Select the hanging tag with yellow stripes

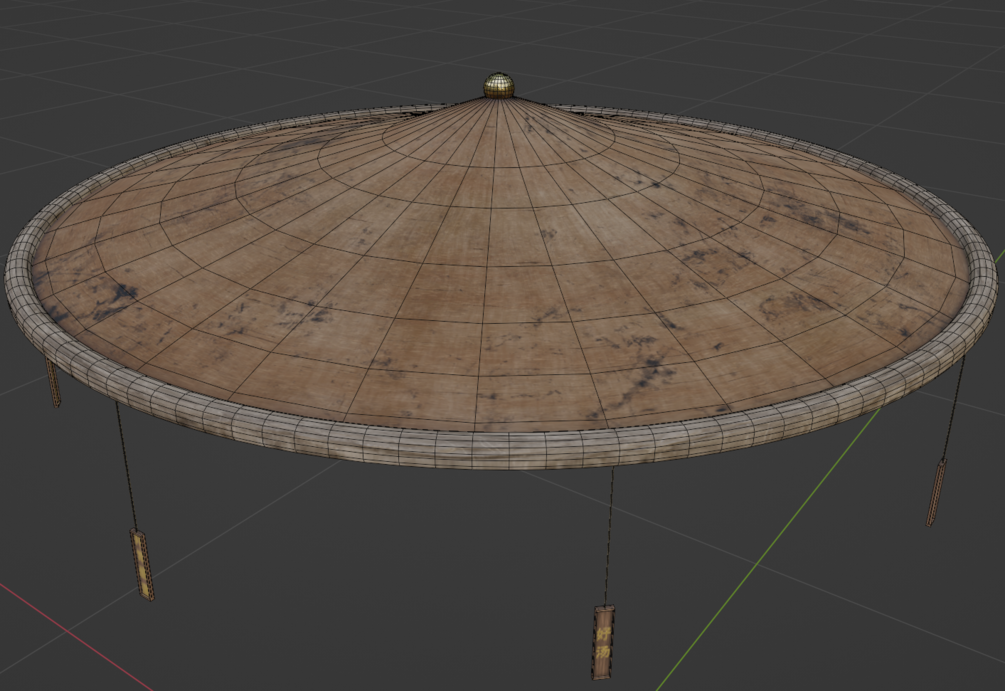(142, 564)
